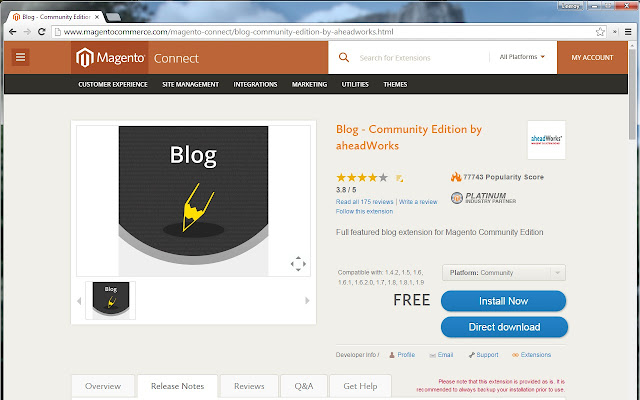Click the Direct download button
640x400 pixels.
point(504,327)
